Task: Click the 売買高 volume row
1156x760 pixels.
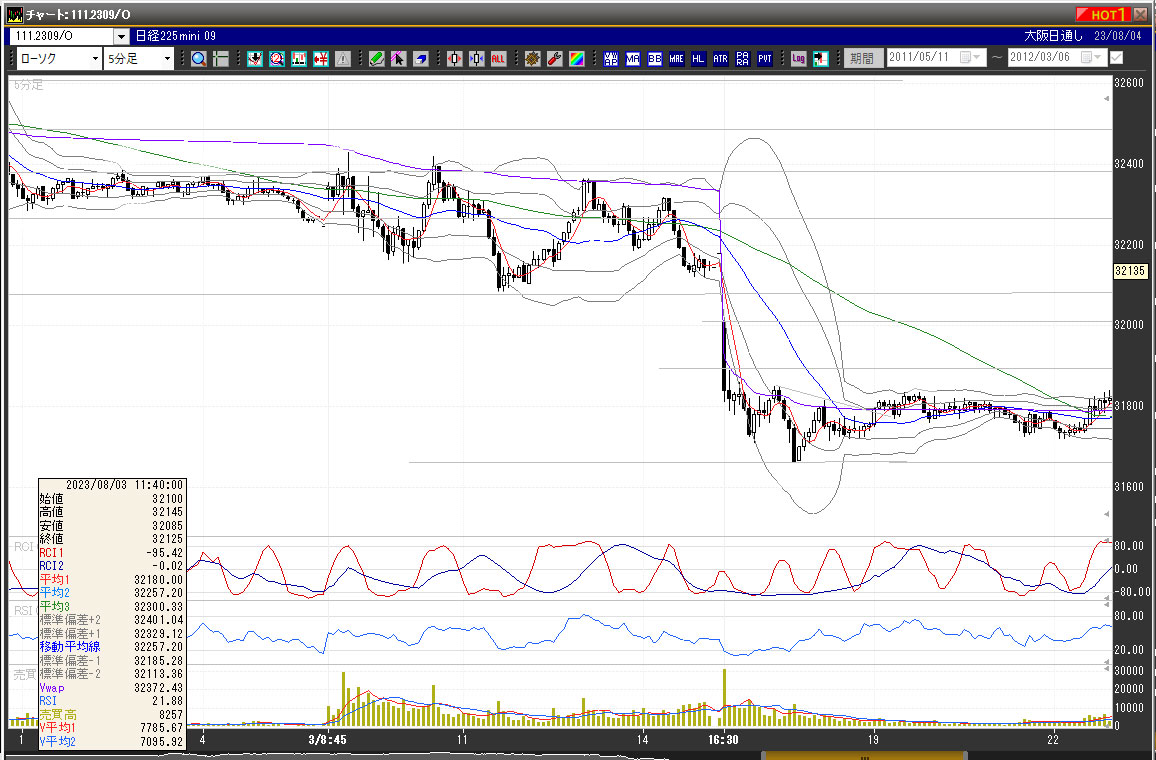Action: point(111,715)
